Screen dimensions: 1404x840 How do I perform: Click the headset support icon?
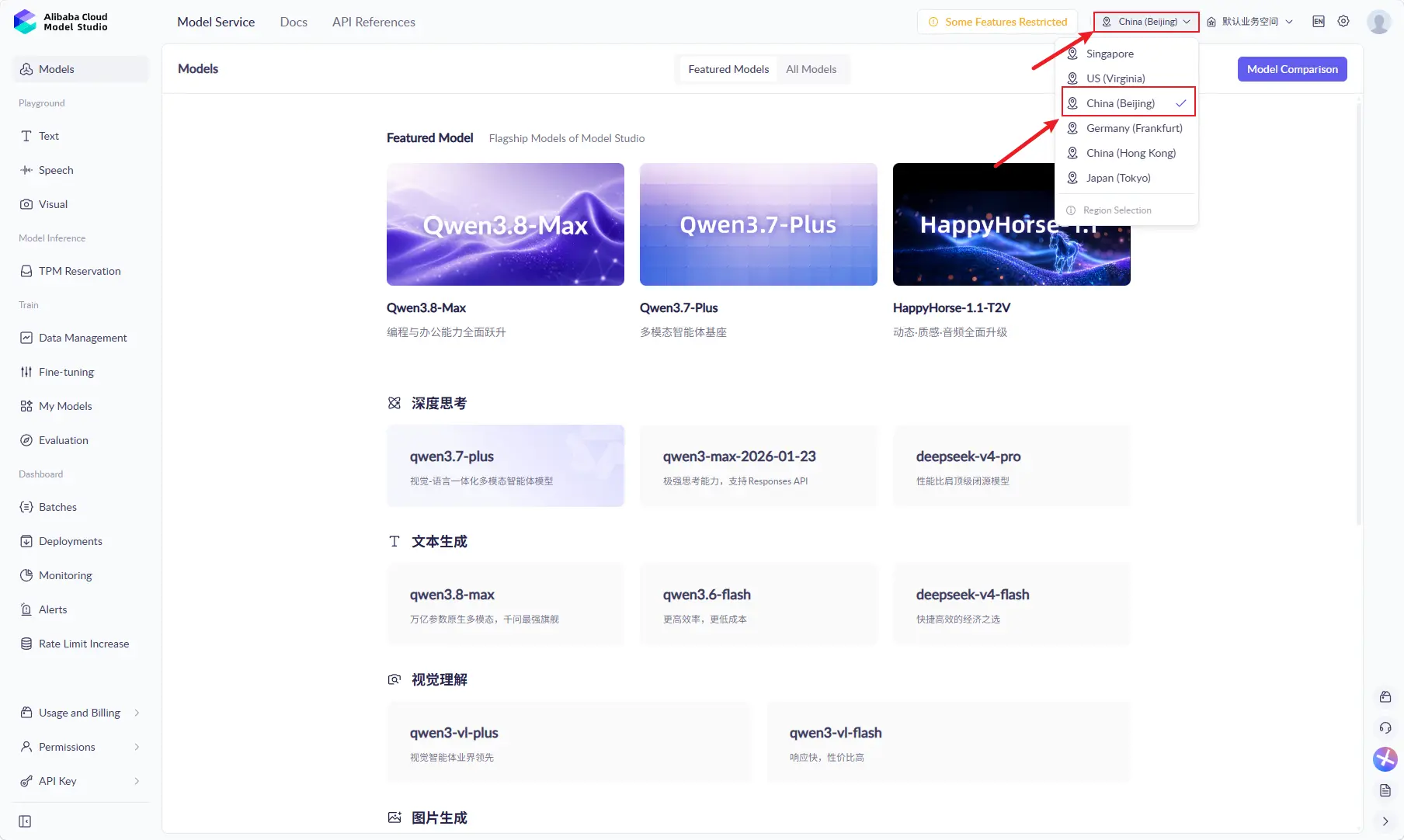tap(1385, 728)
